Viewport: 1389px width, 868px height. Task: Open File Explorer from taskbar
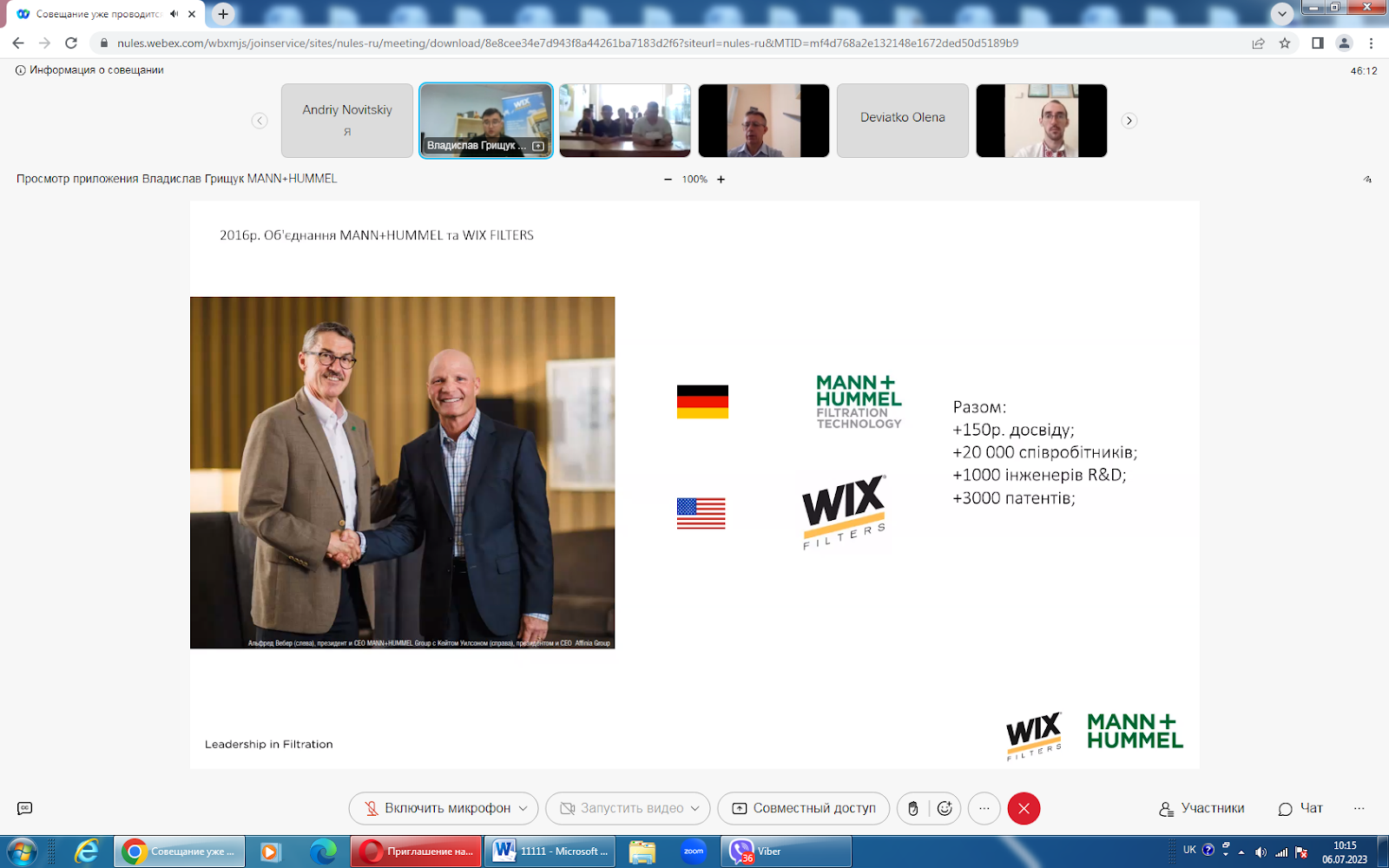642,852
